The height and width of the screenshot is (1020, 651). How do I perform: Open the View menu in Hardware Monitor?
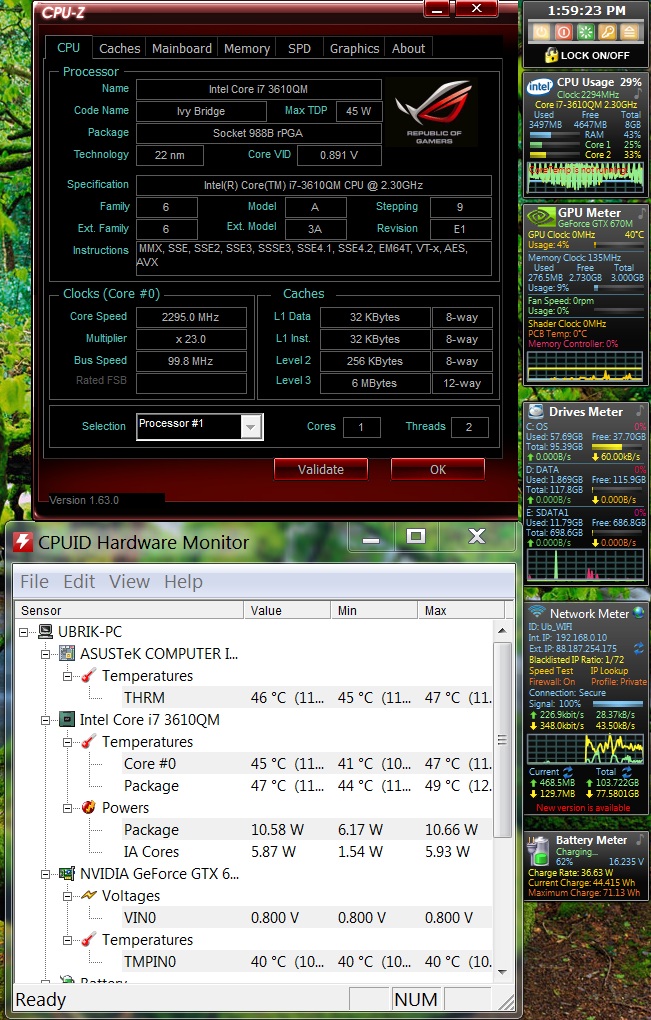coord(129,582)
